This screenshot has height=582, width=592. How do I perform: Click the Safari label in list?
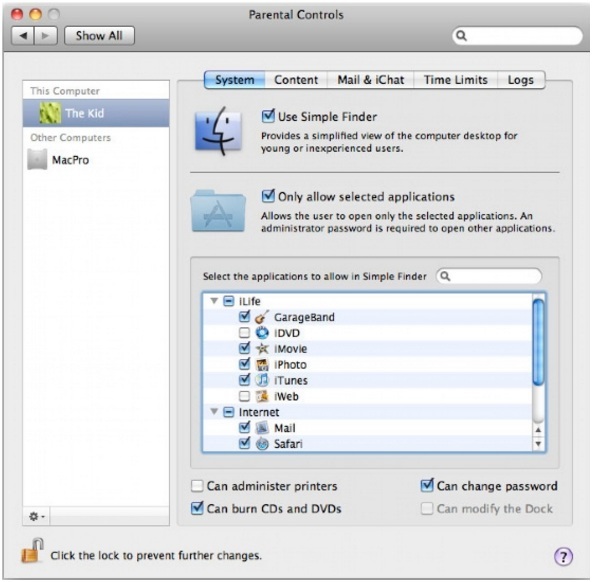click(288, 444)
